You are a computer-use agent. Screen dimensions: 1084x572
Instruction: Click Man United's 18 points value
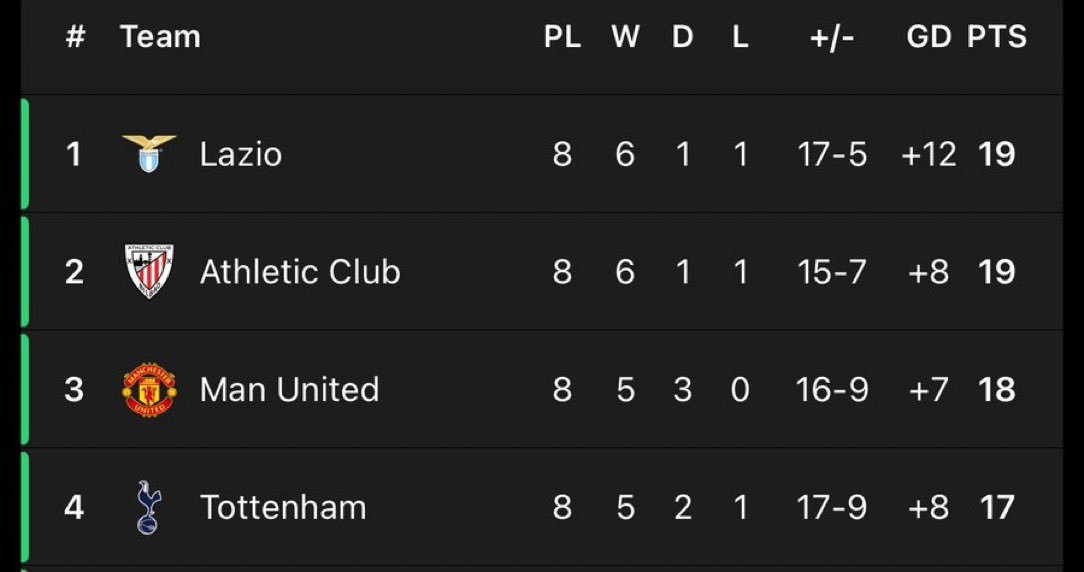click(997, 389)
